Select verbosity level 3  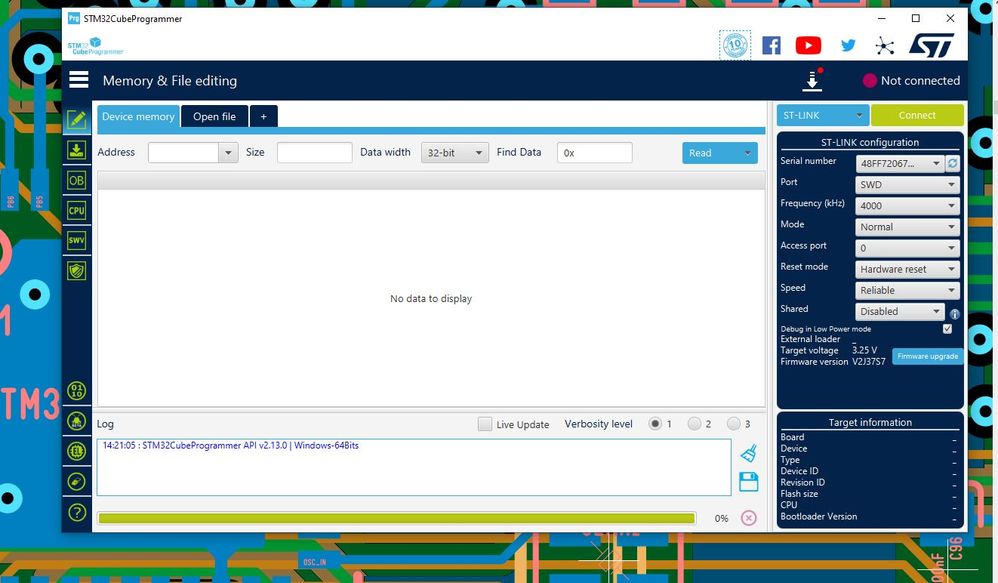734,423
